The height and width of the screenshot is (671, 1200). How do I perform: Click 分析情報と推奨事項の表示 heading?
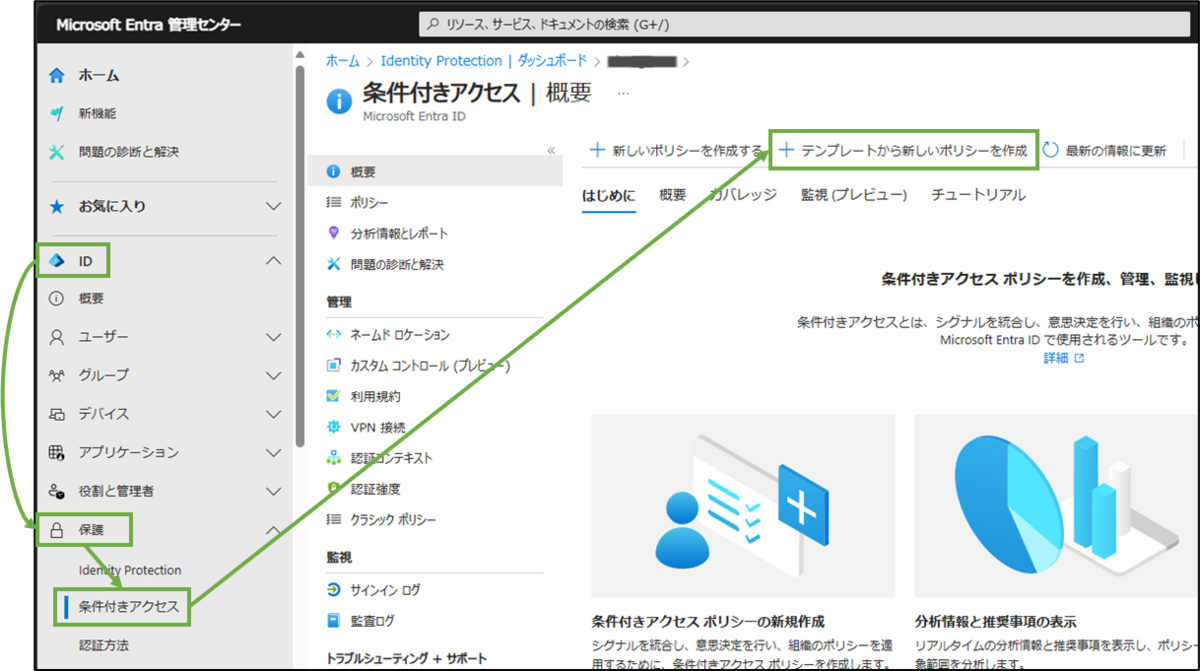tap(996, 621)
